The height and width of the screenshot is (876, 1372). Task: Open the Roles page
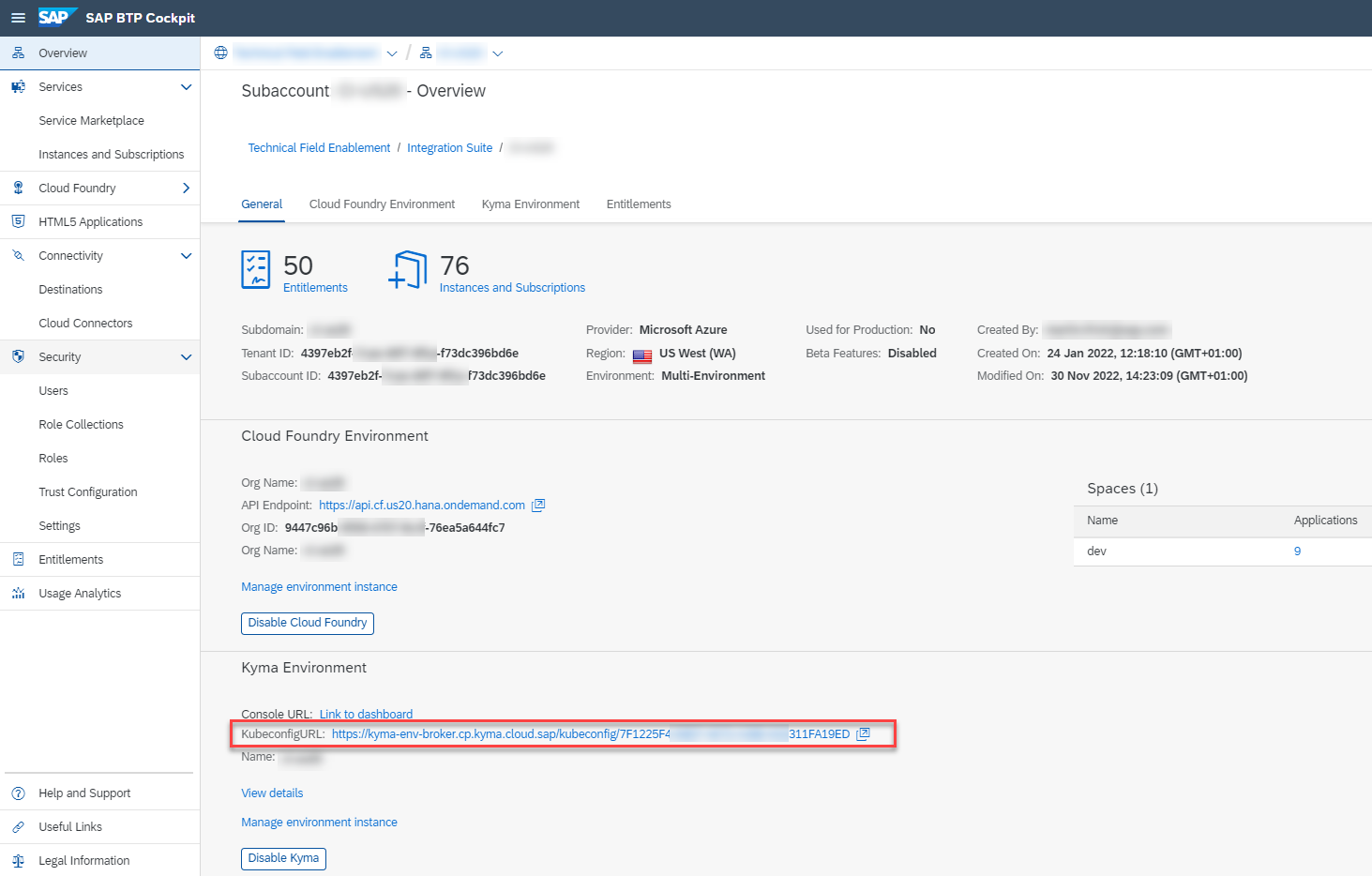point(53,459)
